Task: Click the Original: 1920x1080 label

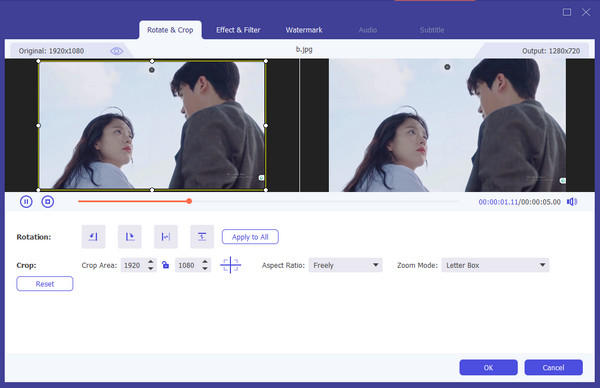Action: [51, 51]
